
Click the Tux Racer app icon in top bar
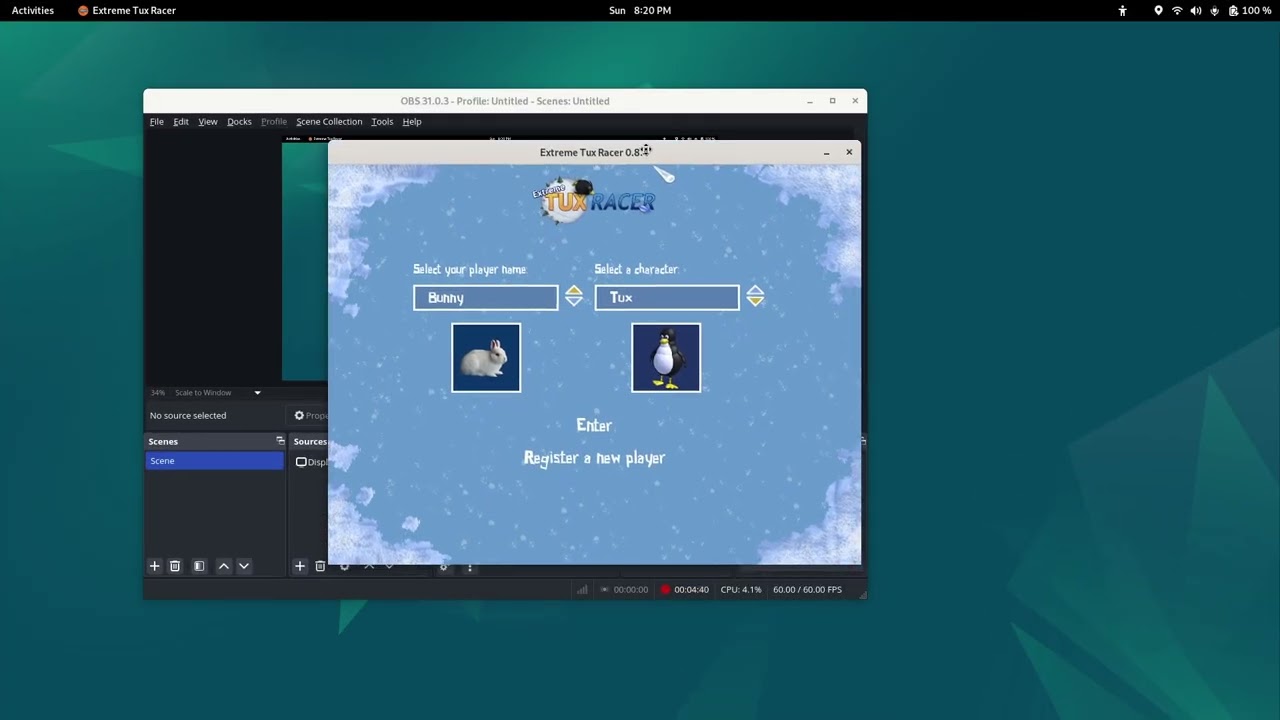(83, 11)
